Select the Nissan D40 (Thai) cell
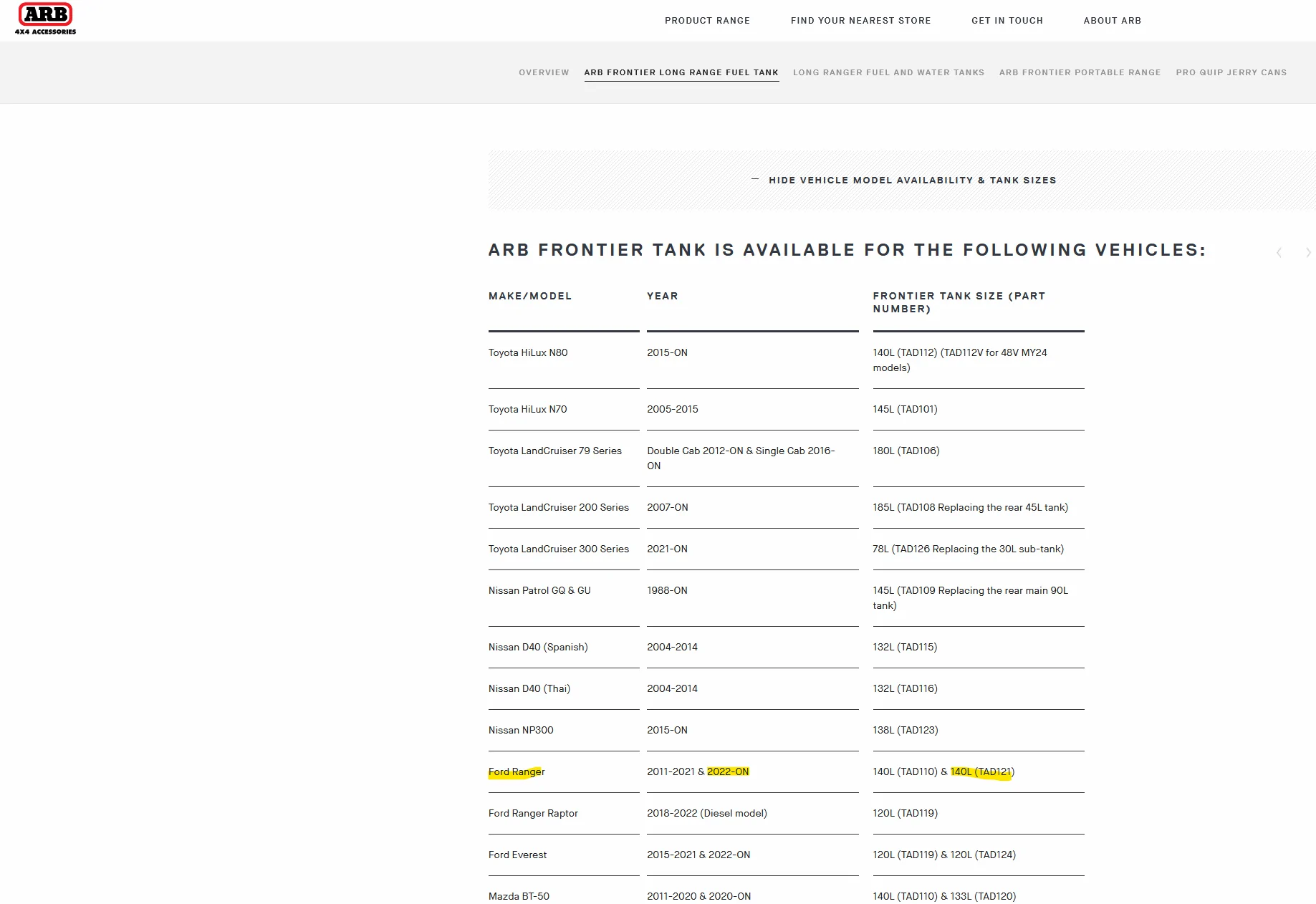1316x904 pixels. click(x=529, y=688)
